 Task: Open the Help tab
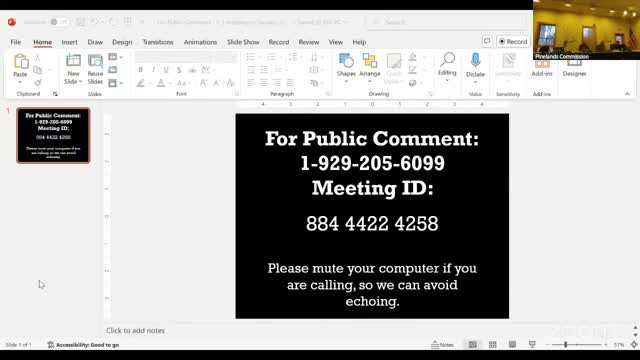(x=359, y=42)
